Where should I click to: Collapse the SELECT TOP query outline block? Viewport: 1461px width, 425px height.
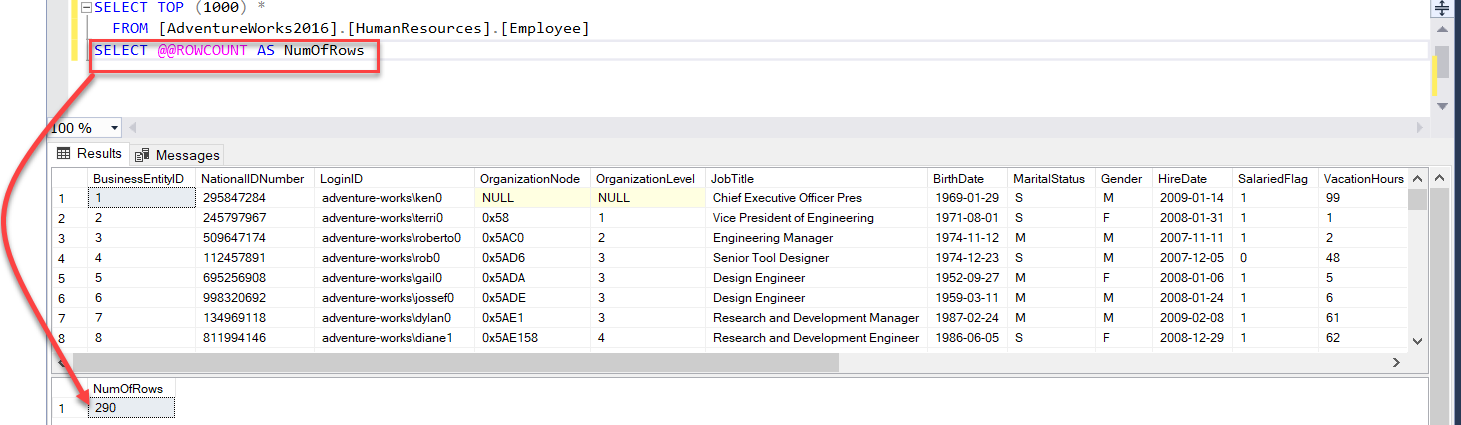coord(85,8)
